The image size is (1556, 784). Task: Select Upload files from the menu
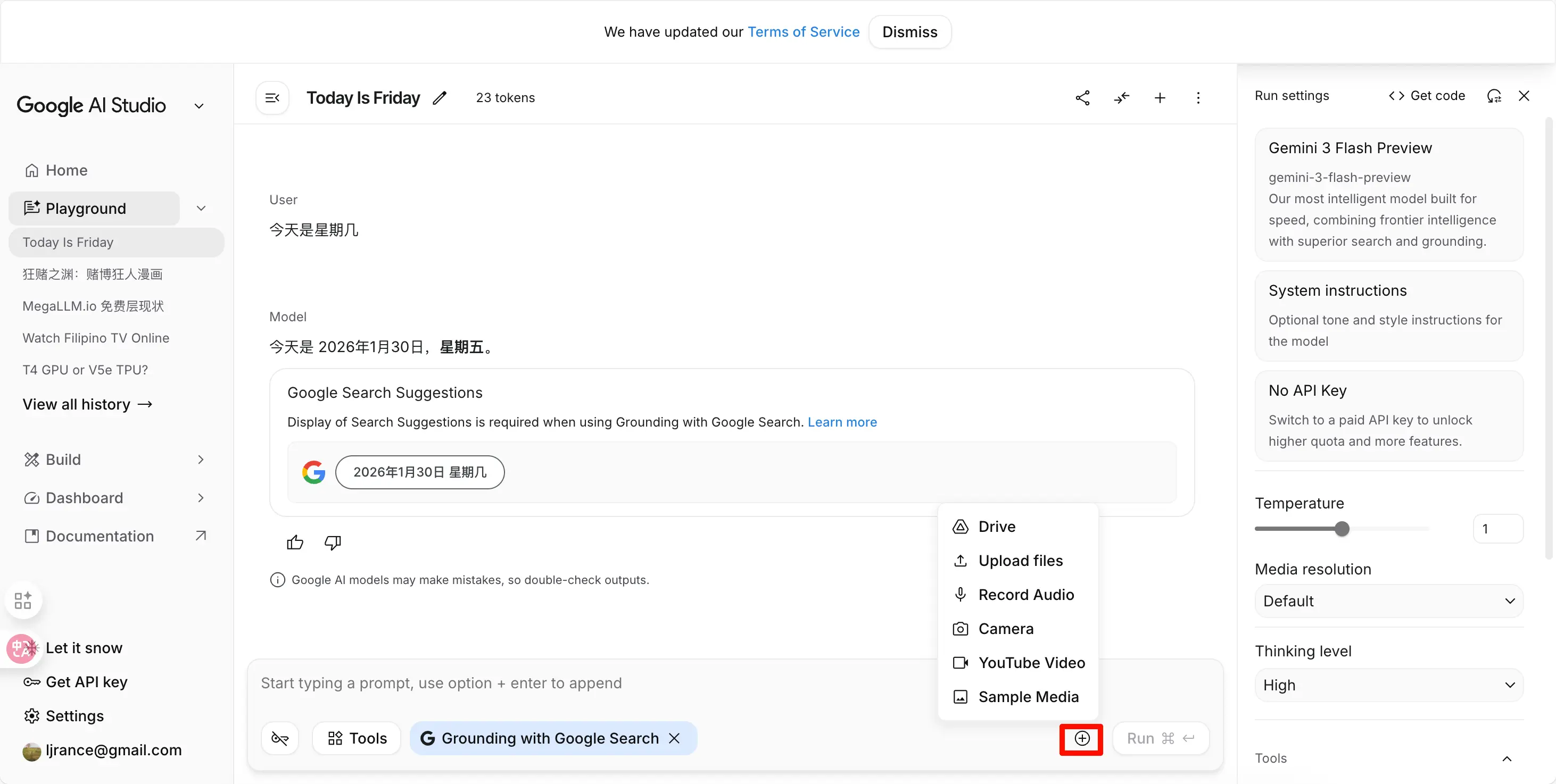click(x=1020, y=561)
